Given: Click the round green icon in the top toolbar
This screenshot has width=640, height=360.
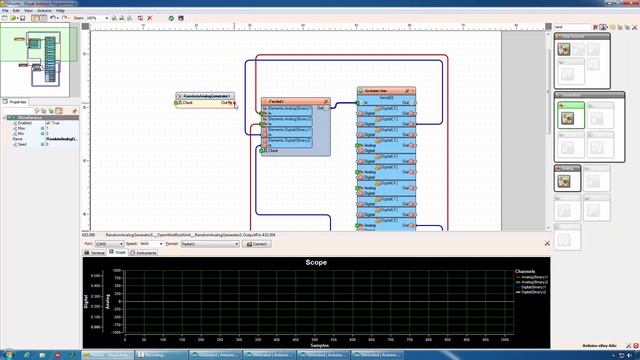Looking at the screenshot, I should [171, 18].
